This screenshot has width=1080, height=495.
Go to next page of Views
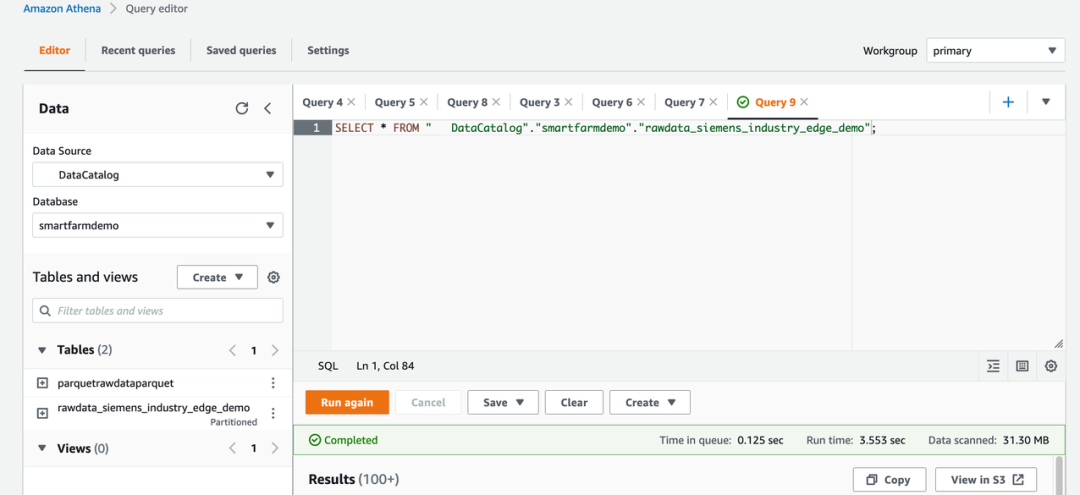click(x=275, y=448)
